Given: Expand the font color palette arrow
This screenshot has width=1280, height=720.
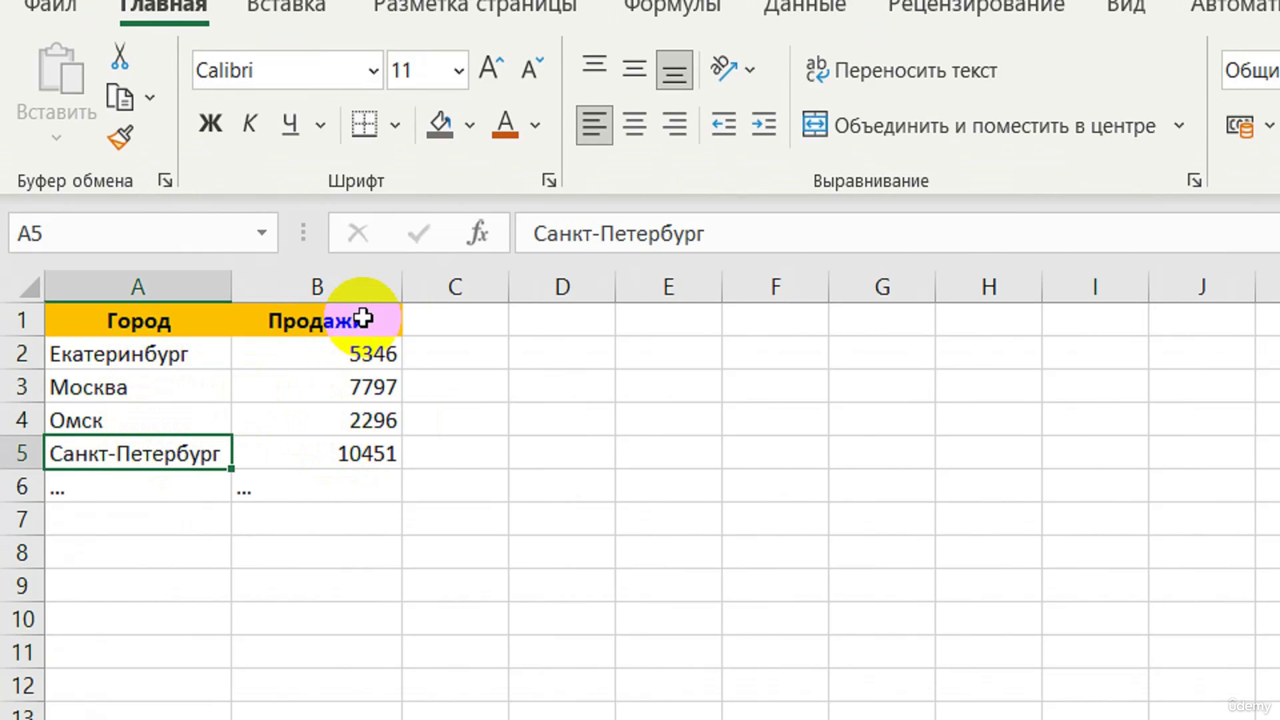Looking at the screenshot, I should click(x=535, y=126).
